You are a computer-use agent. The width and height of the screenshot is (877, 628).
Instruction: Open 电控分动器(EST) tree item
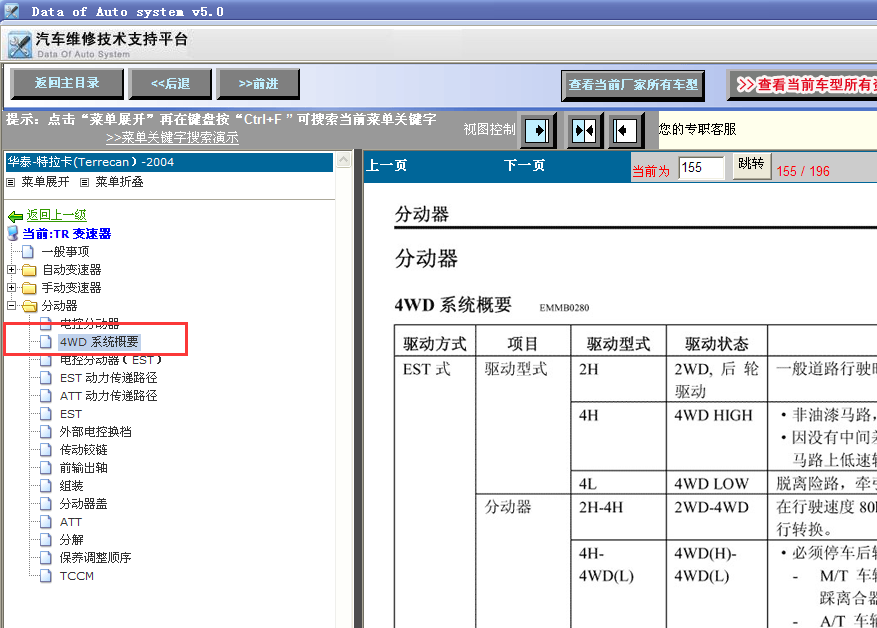click(111, 360)
